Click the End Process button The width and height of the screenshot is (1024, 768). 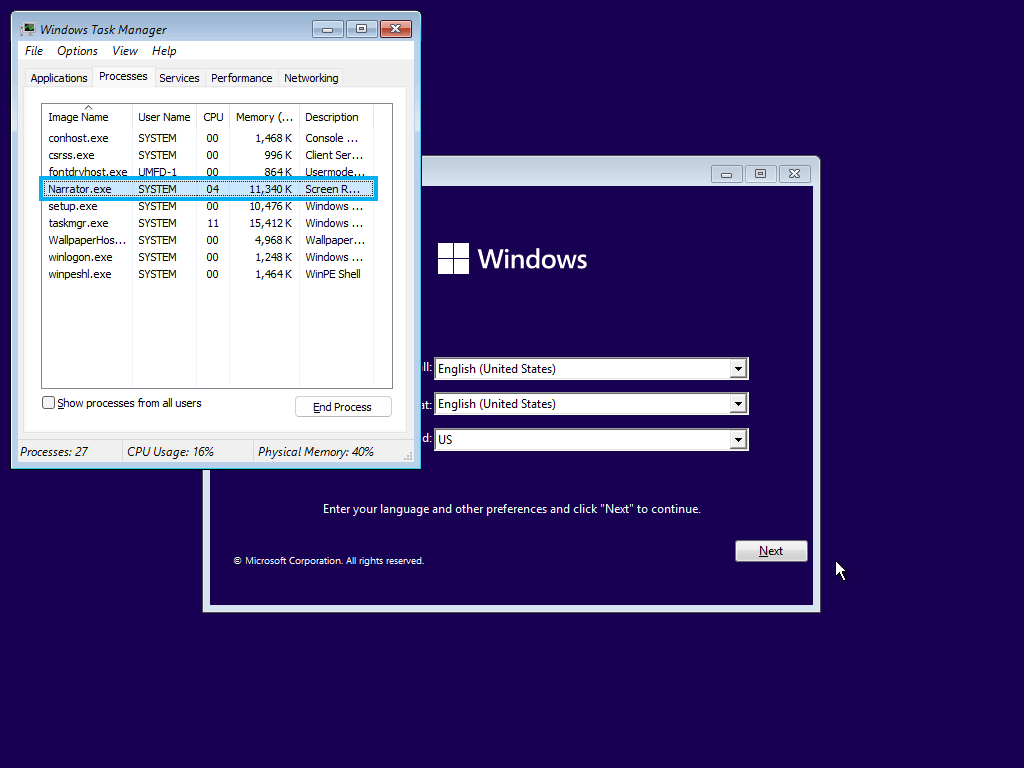(x=343, y=407)
